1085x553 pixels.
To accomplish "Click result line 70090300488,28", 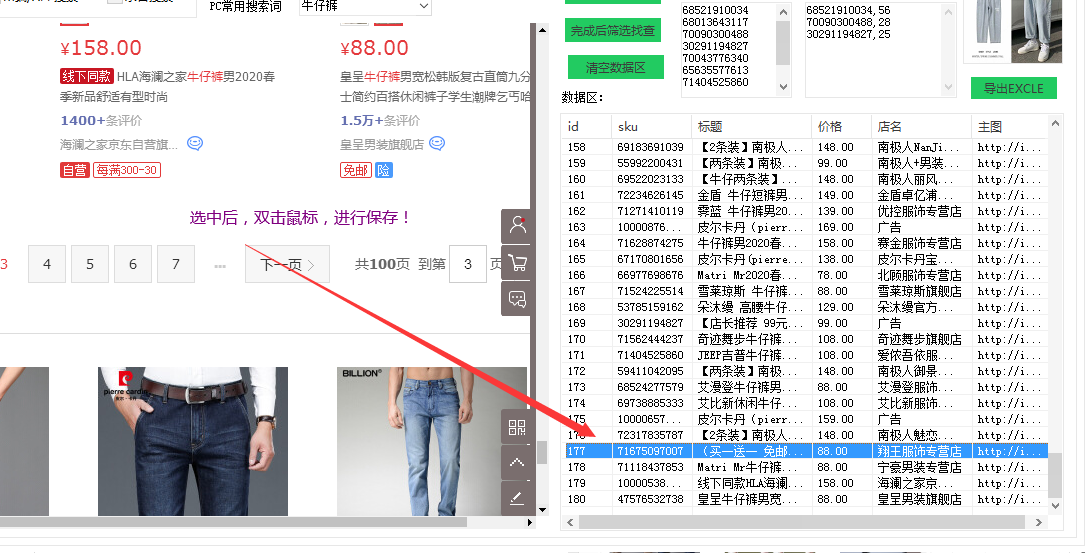I will (848, 22).
